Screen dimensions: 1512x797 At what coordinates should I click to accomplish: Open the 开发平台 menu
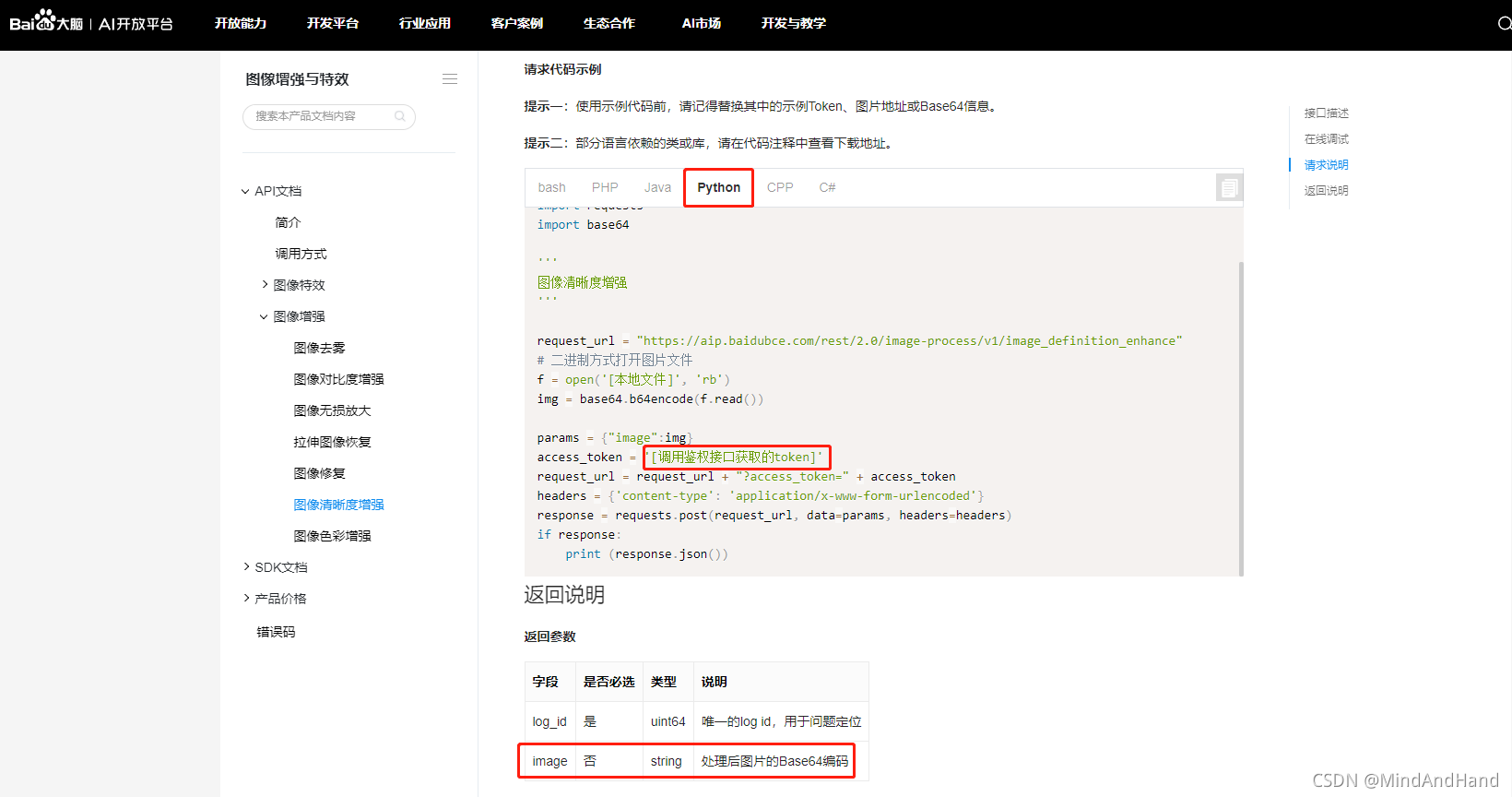[333, 23]
